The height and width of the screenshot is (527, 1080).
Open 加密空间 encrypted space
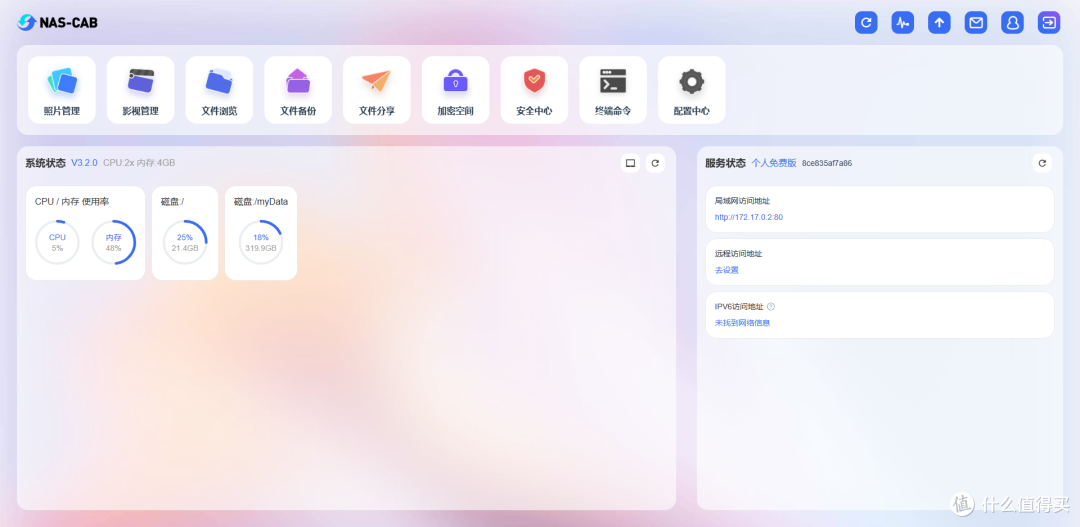tap(455, 89)
